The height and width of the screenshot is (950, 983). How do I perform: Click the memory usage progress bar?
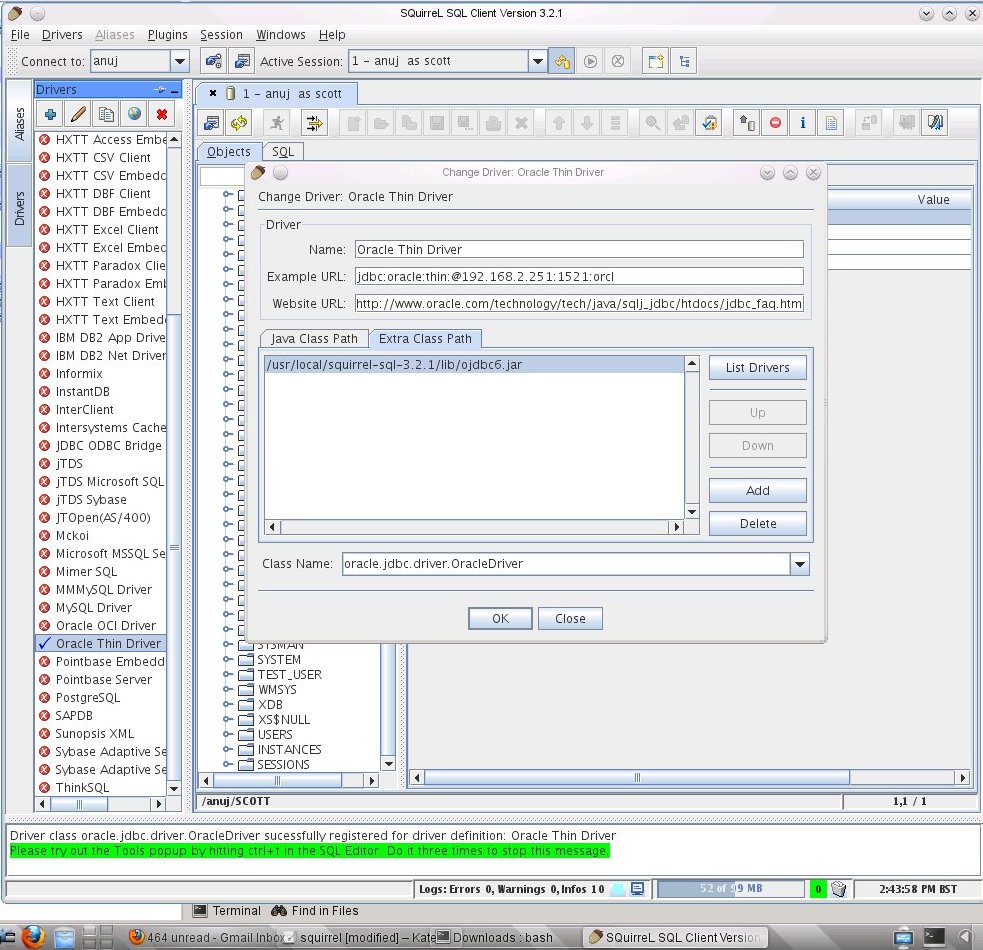coord(730,888)
